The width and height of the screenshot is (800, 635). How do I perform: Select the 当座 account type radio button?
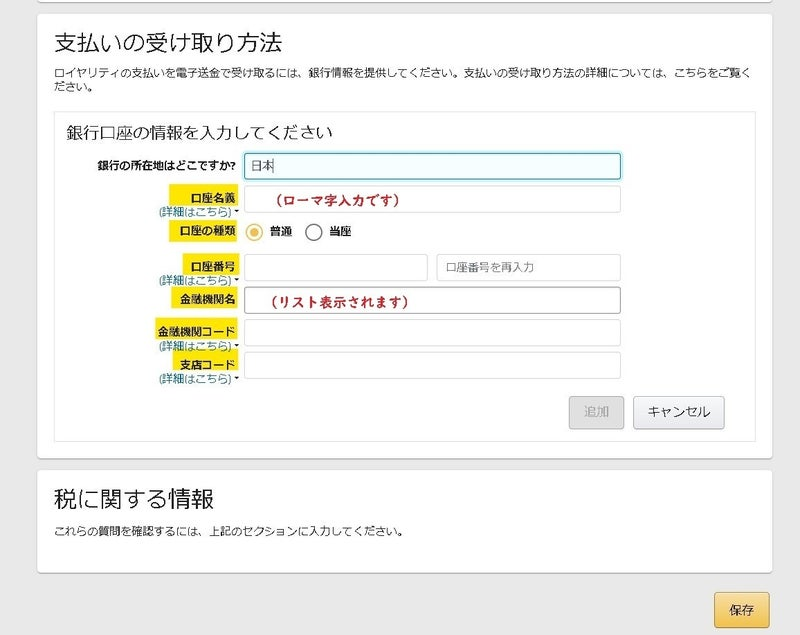[314, 232]
